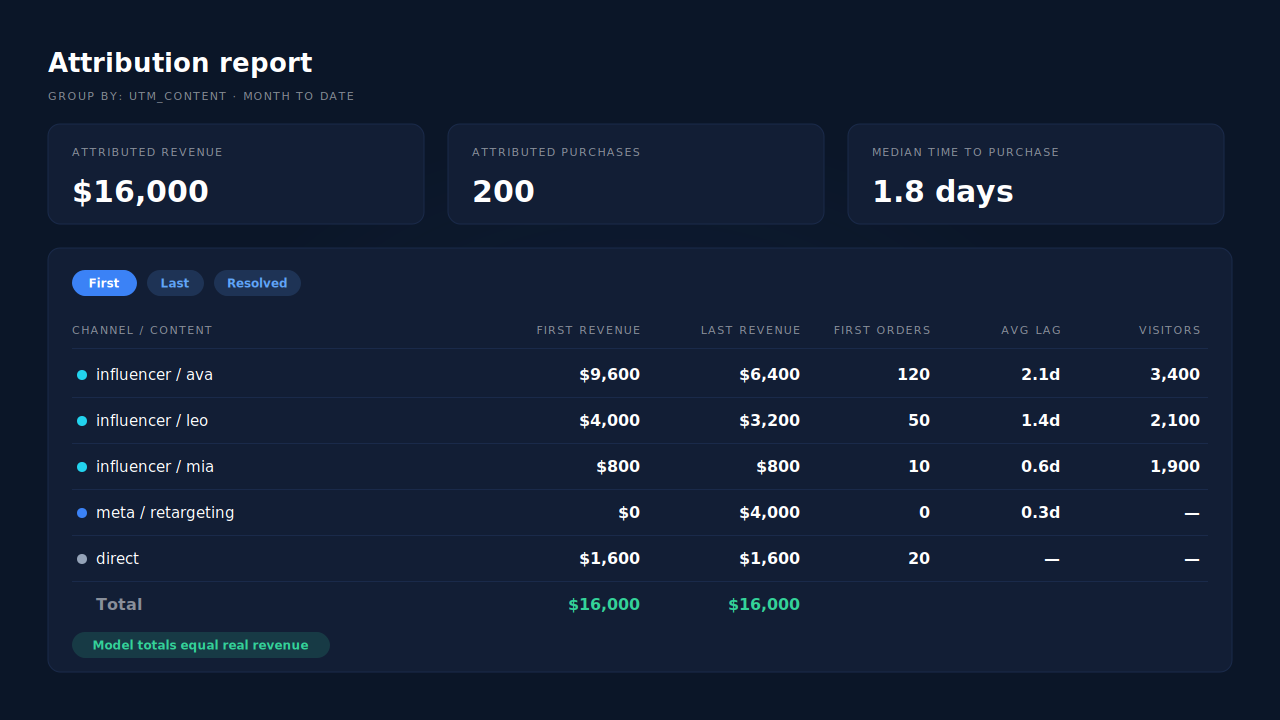Click the 2.1d average lag value

click(x=1040, y=375)
